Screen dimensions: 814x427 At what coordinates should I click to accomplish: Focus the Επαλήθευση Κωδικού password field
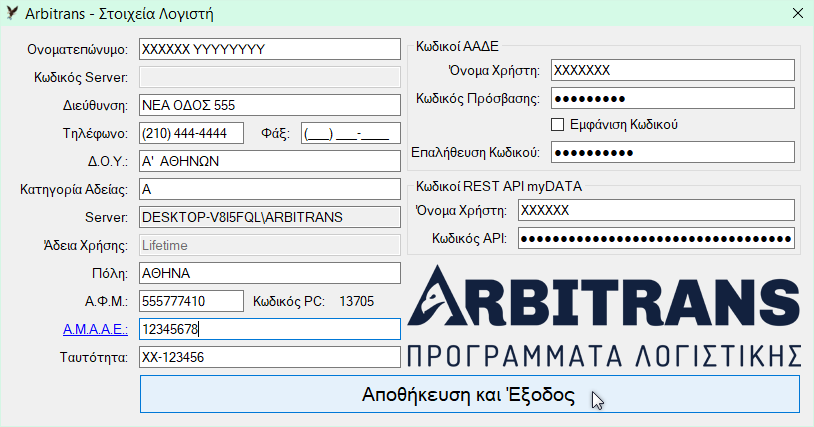673,152
